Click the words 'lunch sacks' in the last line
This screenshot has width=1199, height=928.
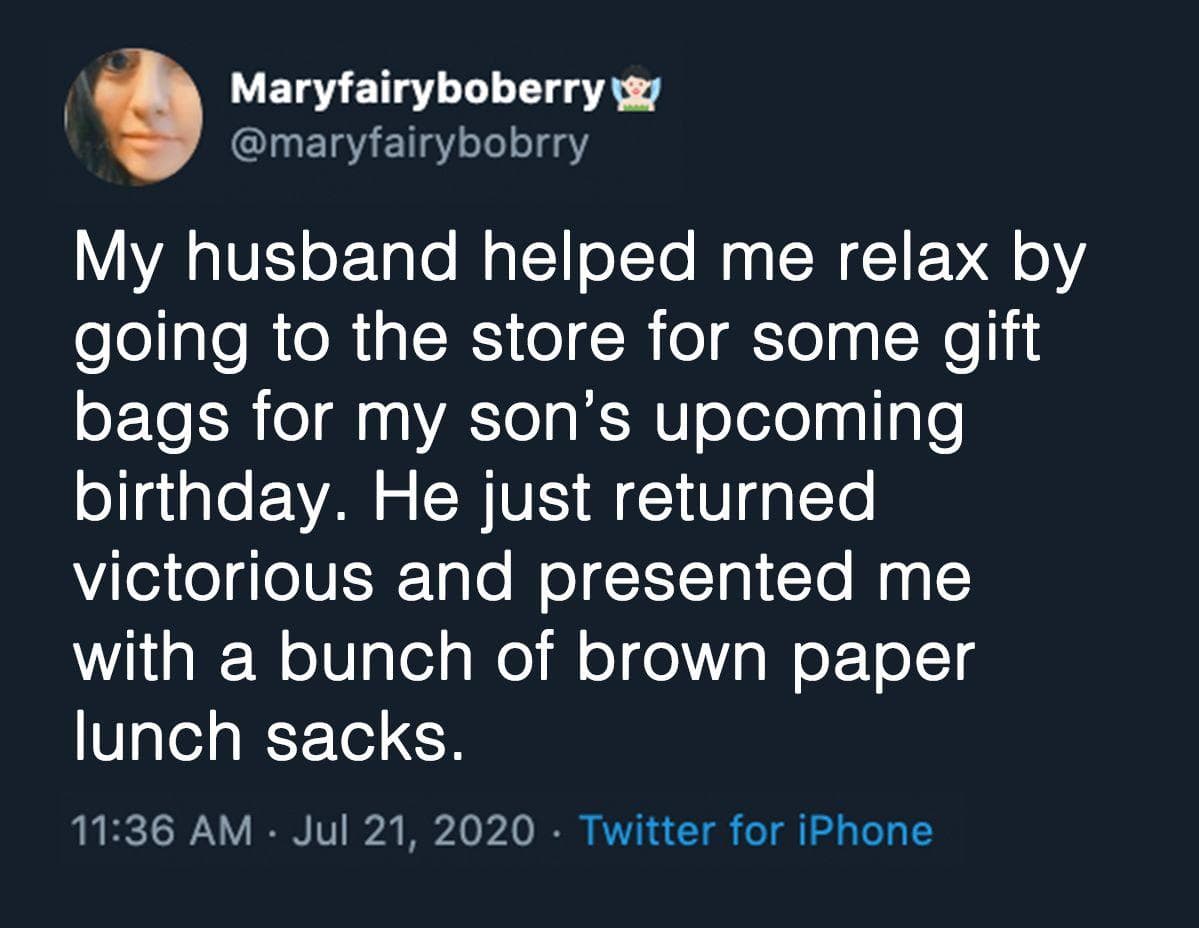point(269,735)
